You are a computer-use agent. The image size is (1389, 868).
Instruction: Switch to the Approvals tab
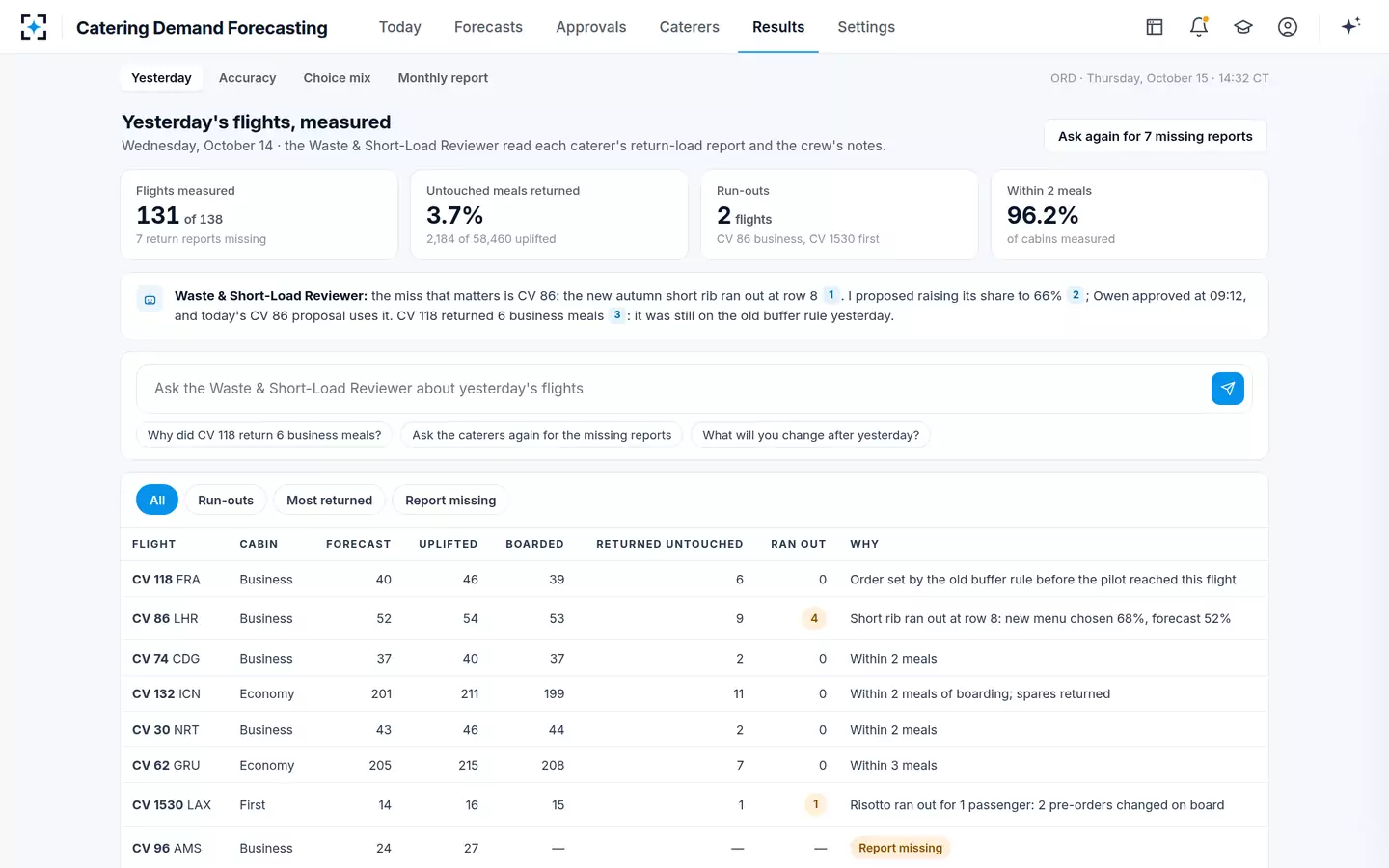pos(591,27)
